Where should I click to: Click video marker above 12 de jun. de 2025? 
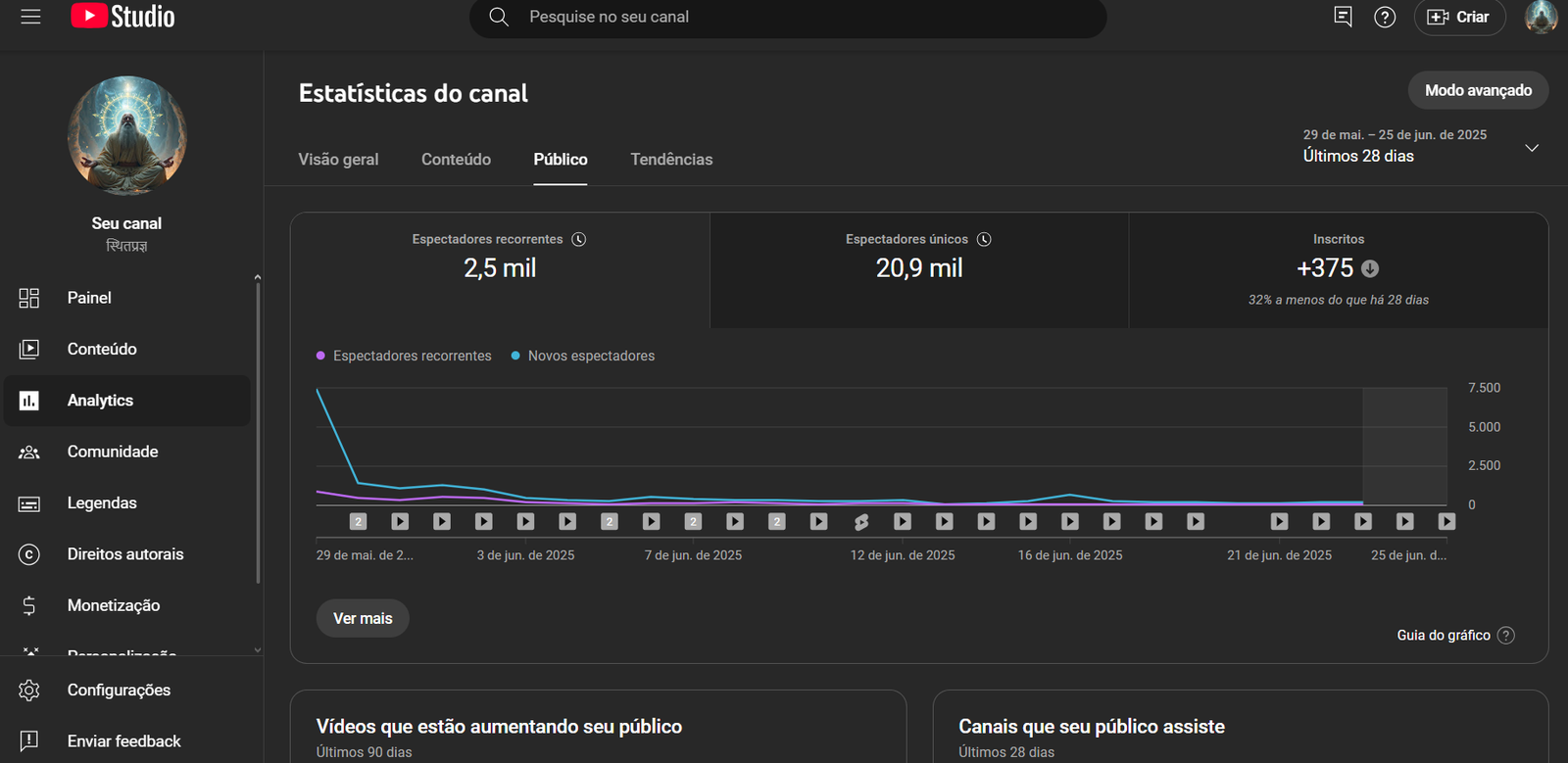pos(903,522)
